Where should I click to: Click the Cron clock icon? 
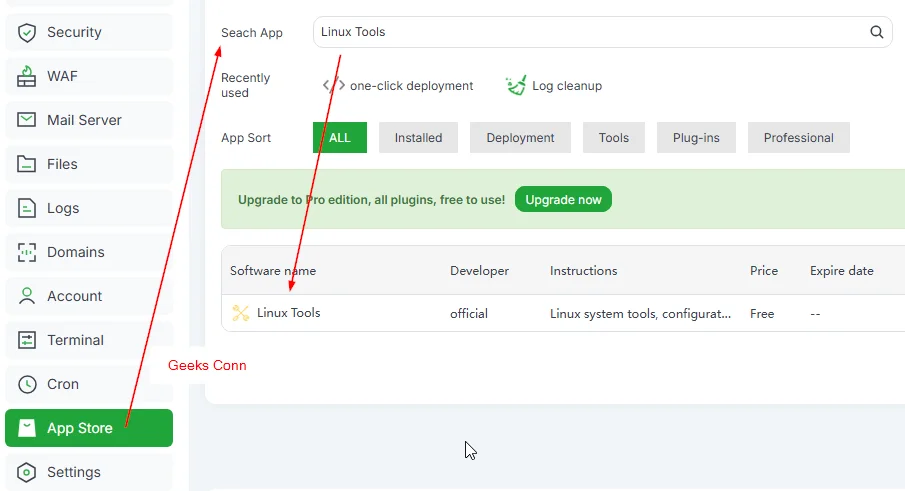pos(27,384)
